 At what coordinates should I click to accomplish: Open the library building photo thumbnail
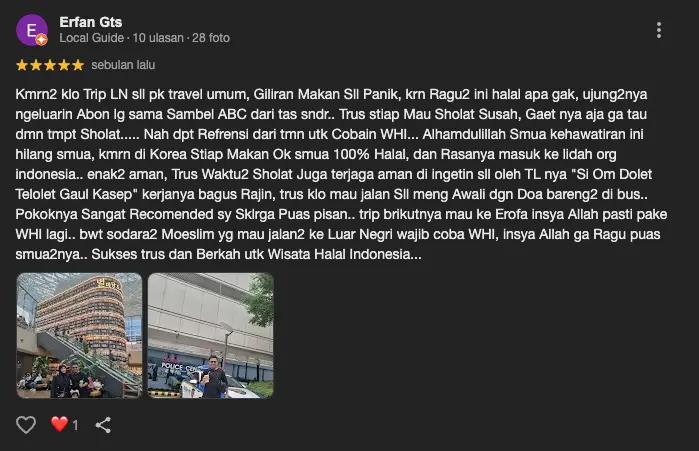[79, 336]
